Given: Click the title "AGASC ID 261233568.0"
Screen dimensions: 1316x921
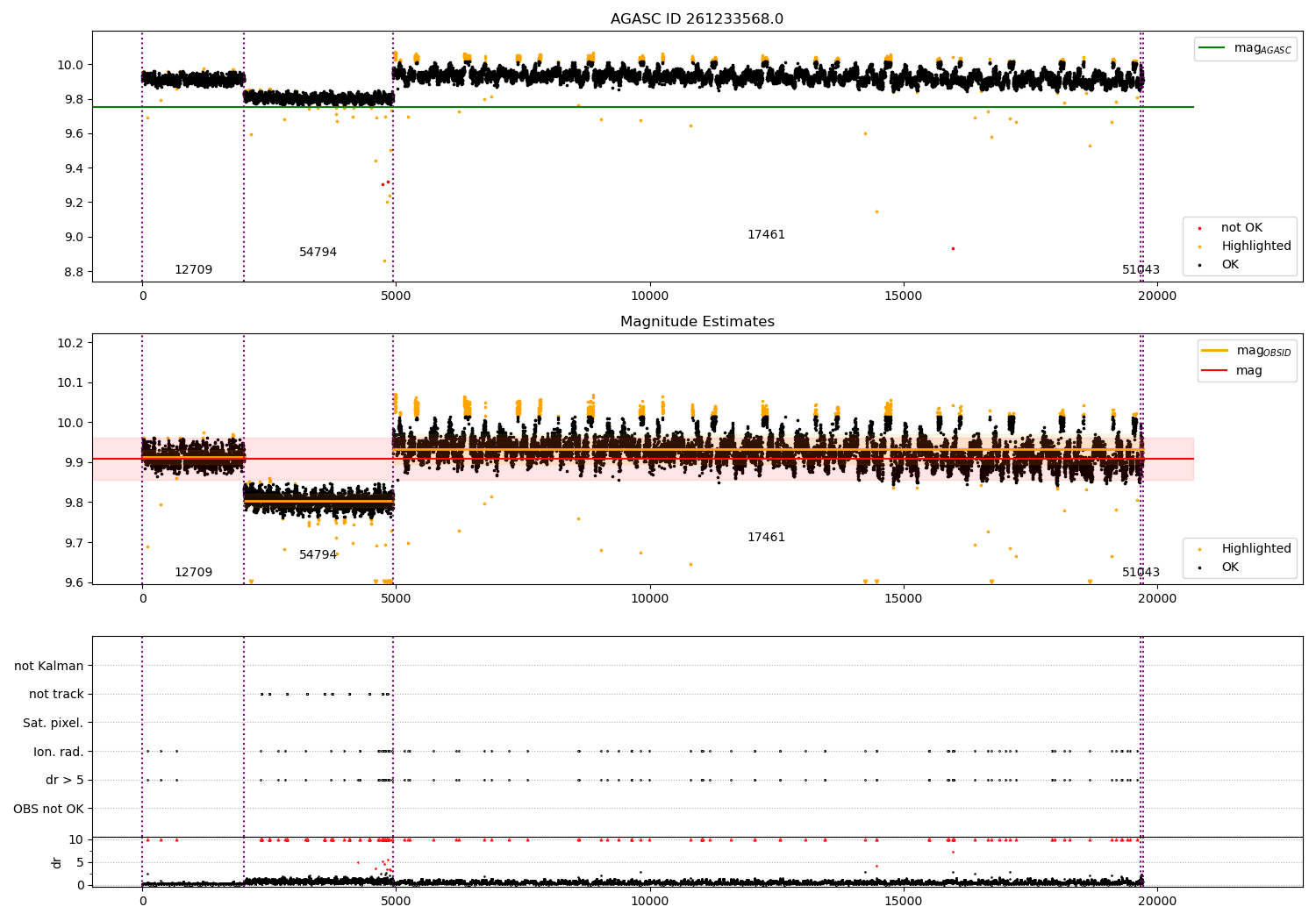Looking at the screenshot, I should (x=697, y=19).
